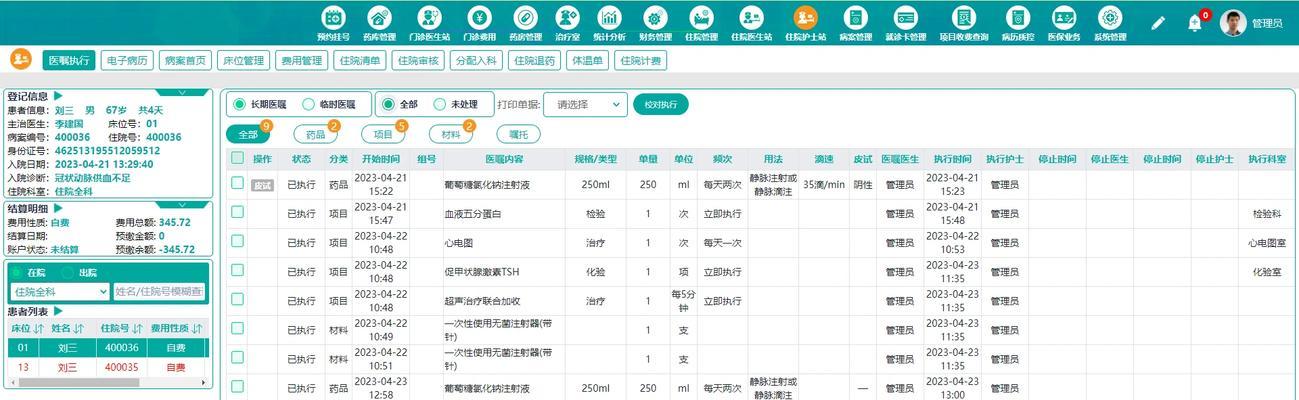1299x400 pixels.
Task: Select the 未处理 unprocessed radio option
Action: [440, 104]
